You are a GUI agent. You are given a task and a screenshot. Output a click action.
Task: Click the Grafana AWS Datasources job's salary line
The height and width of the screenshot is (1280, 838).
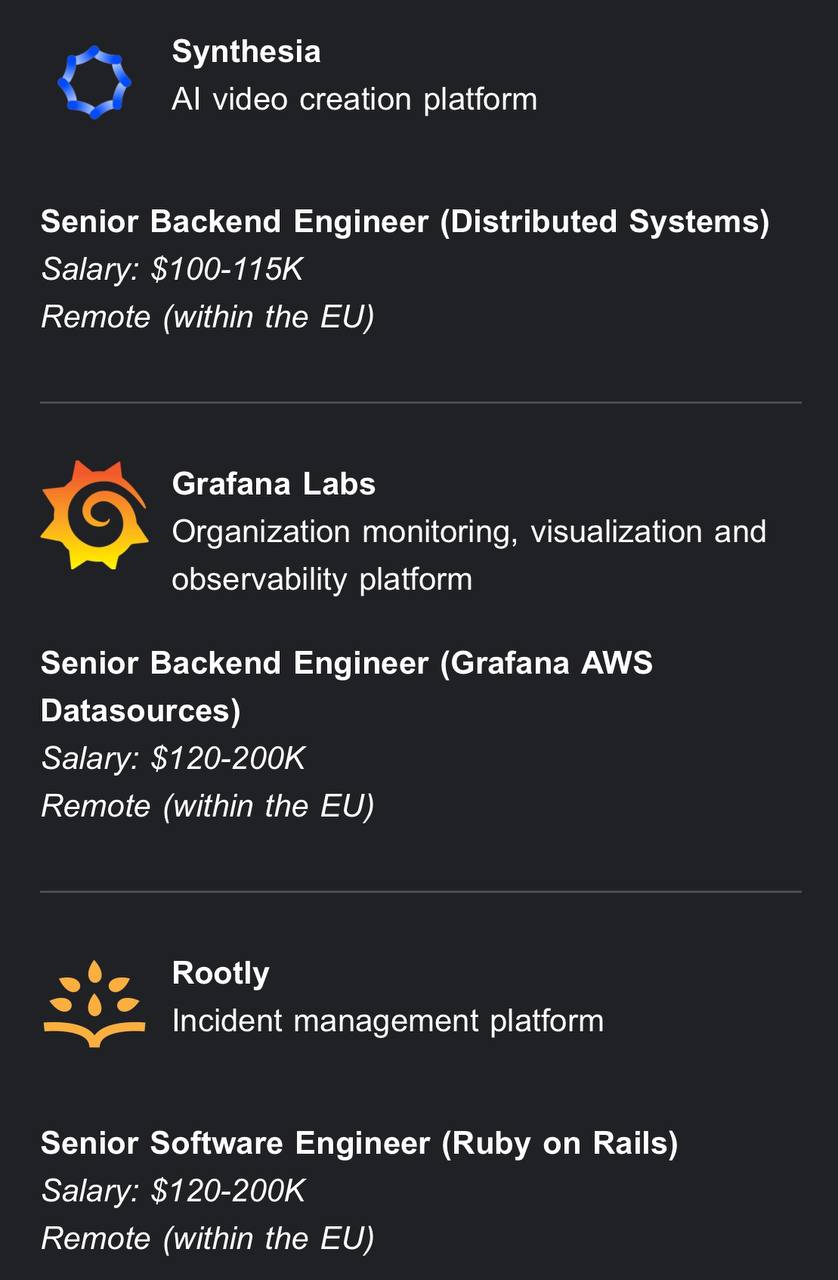pyautogui.click(x=172, y=758)
